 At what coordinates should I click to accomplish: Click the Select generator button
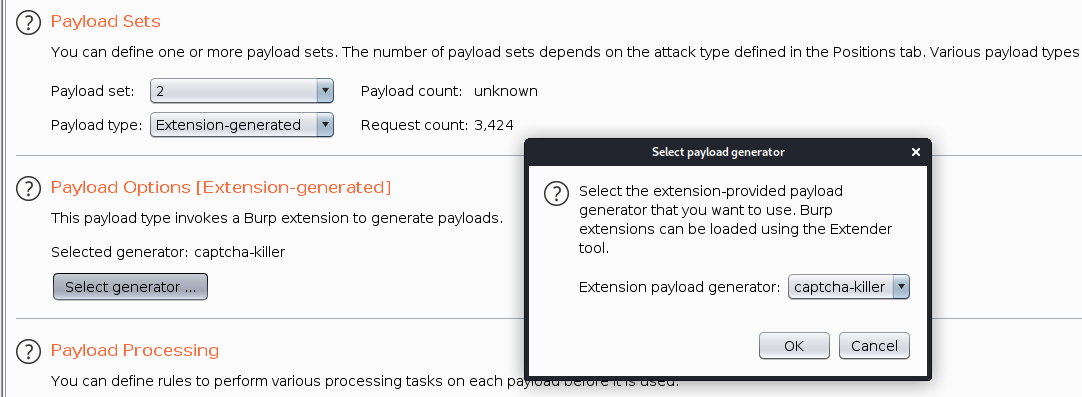point(130,287)
